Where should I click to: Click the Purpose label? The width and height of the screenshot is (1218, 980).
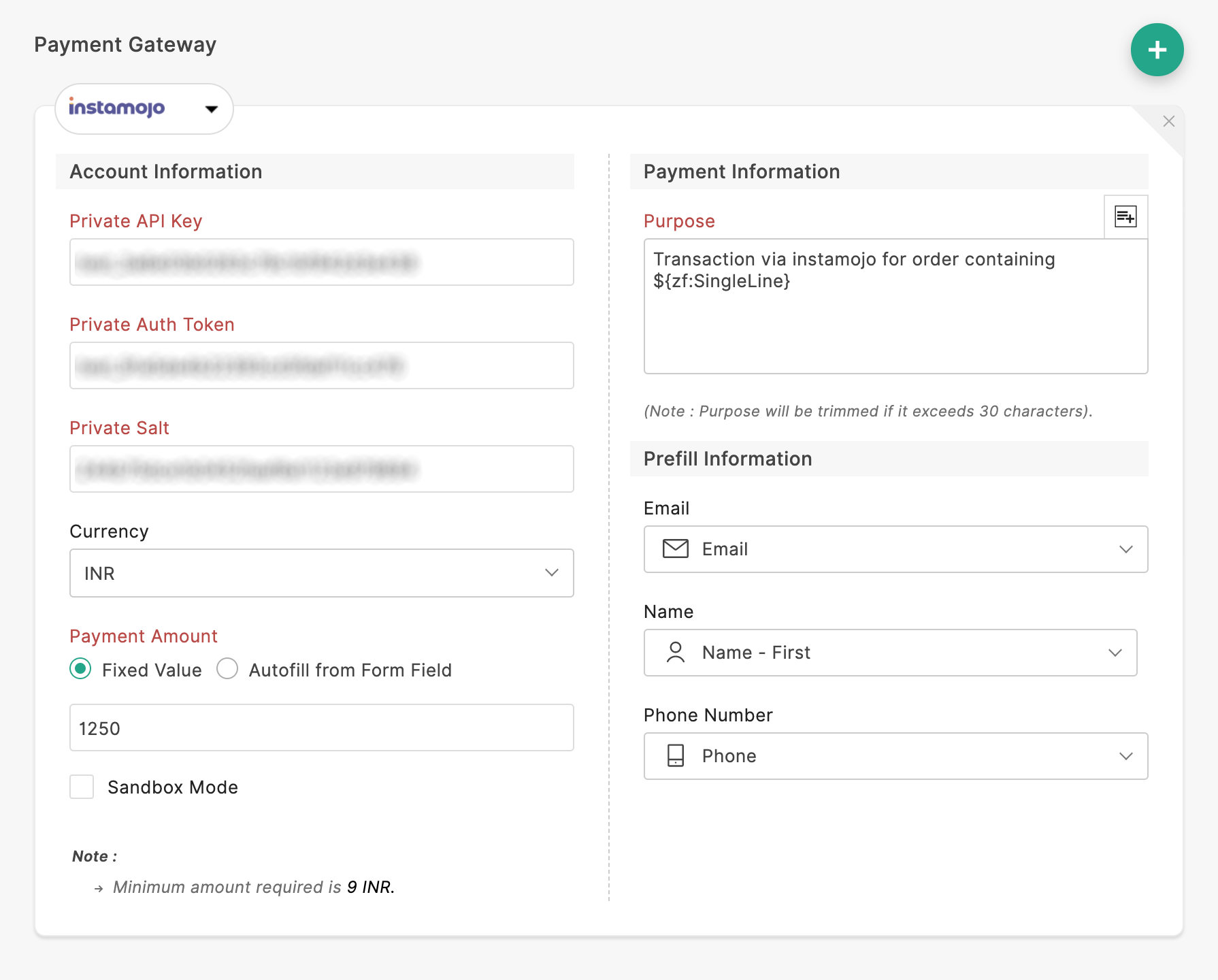click(x=679, y=221)
